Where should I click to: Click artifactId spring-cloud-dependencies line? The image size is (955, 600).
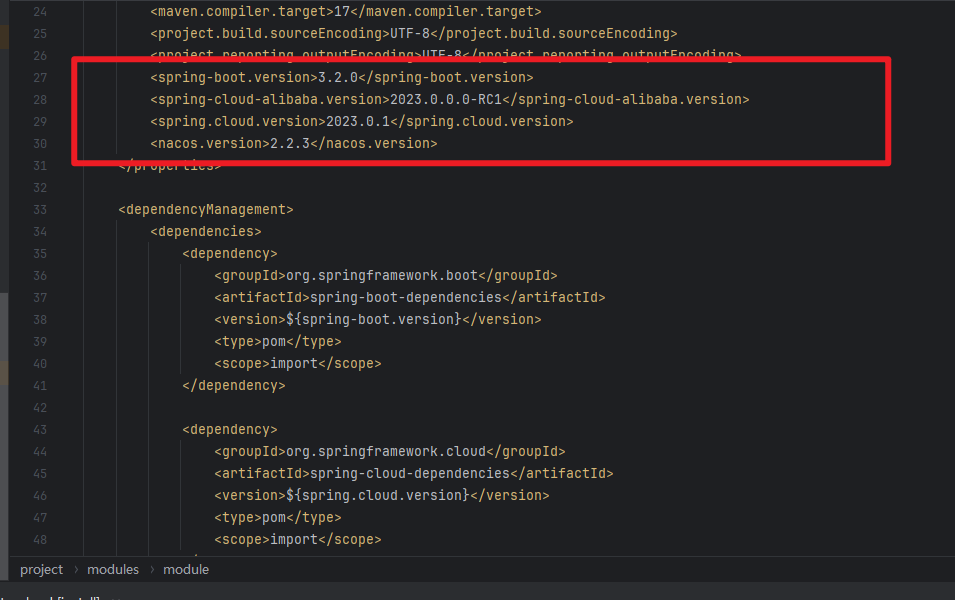coord(414,473)
